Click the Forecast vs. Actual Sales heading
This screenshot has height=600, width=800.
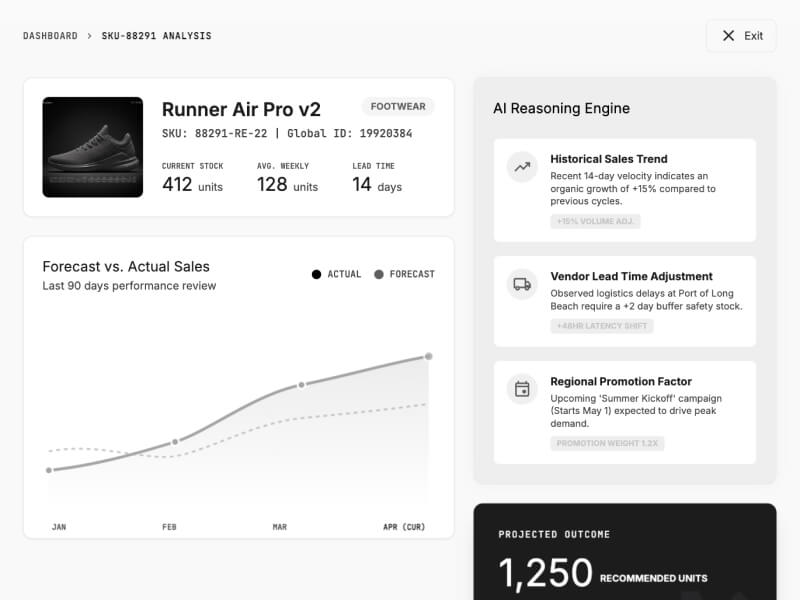(126, 266)
